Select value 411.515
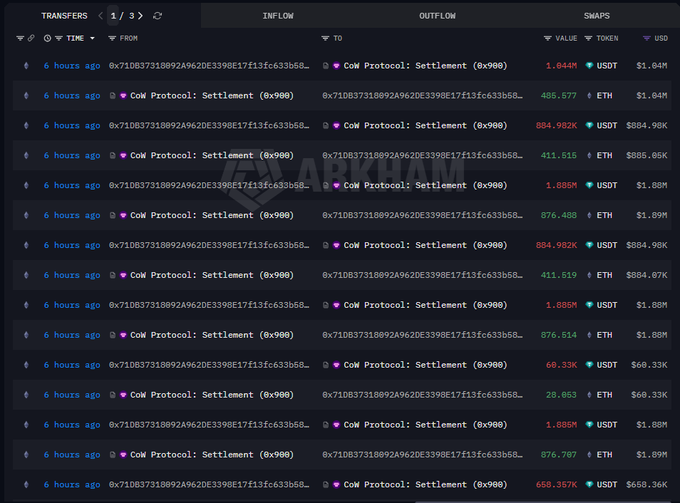This screenshot has height=503, width=680. pos(559,155)
